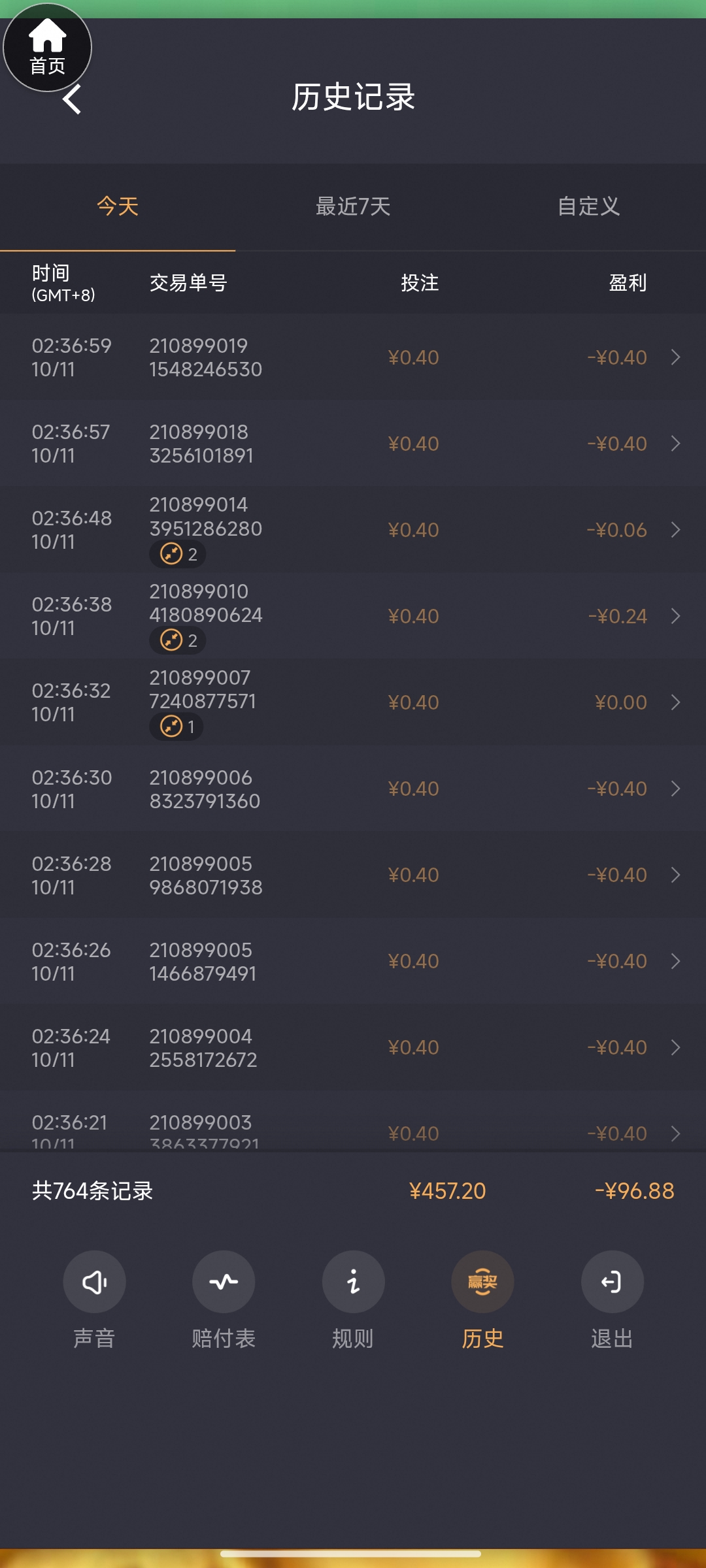Tap the 首页 home icon
Viewport: 706px width, 1568px height.
pos(47,47)
